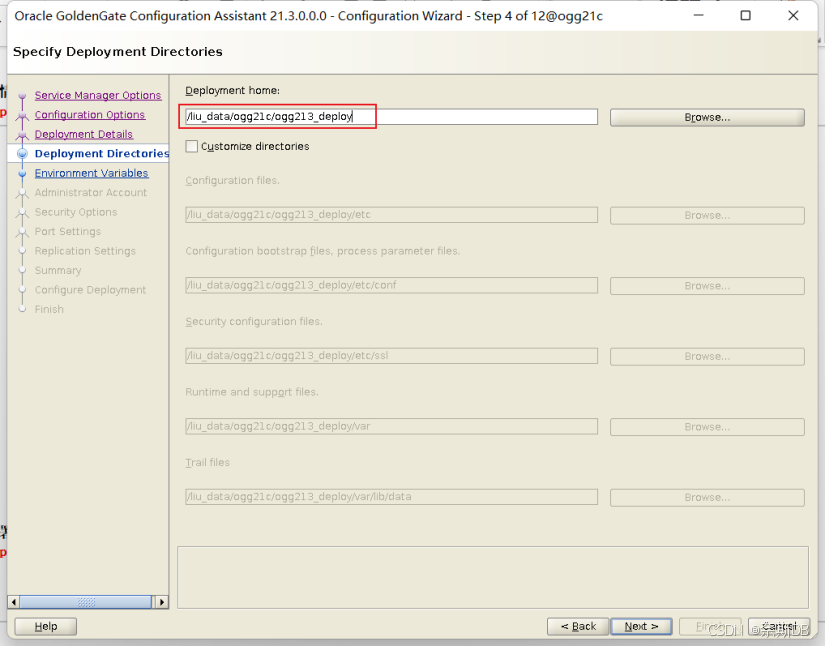
Task: Jump to the Environment Variables step
Action: [92, 173]
